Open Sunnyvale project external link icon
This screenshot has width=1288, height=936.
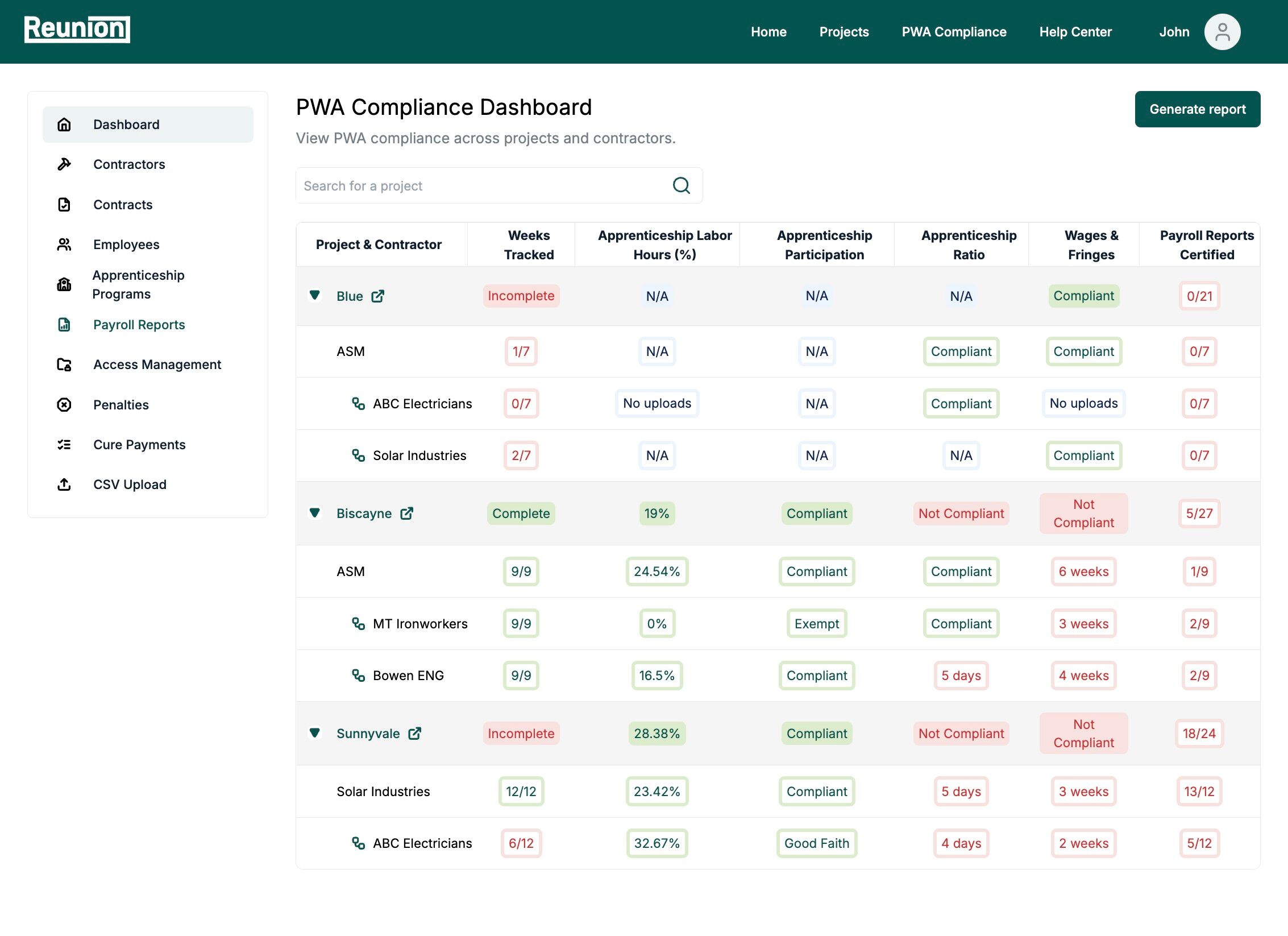tap(415, 734)
